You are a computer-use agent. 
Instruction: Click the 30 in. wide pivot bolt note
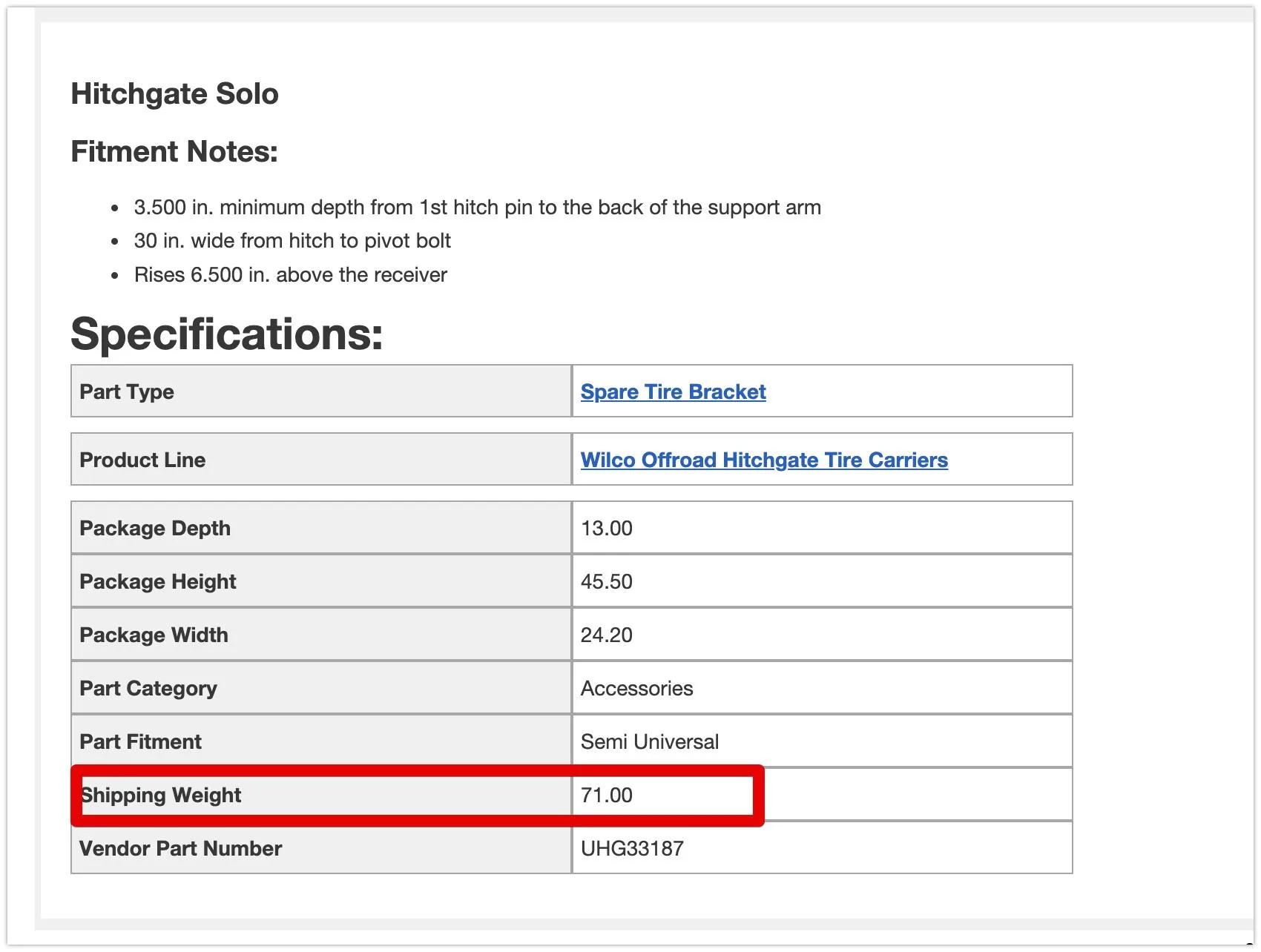click(x=292, y=241)
